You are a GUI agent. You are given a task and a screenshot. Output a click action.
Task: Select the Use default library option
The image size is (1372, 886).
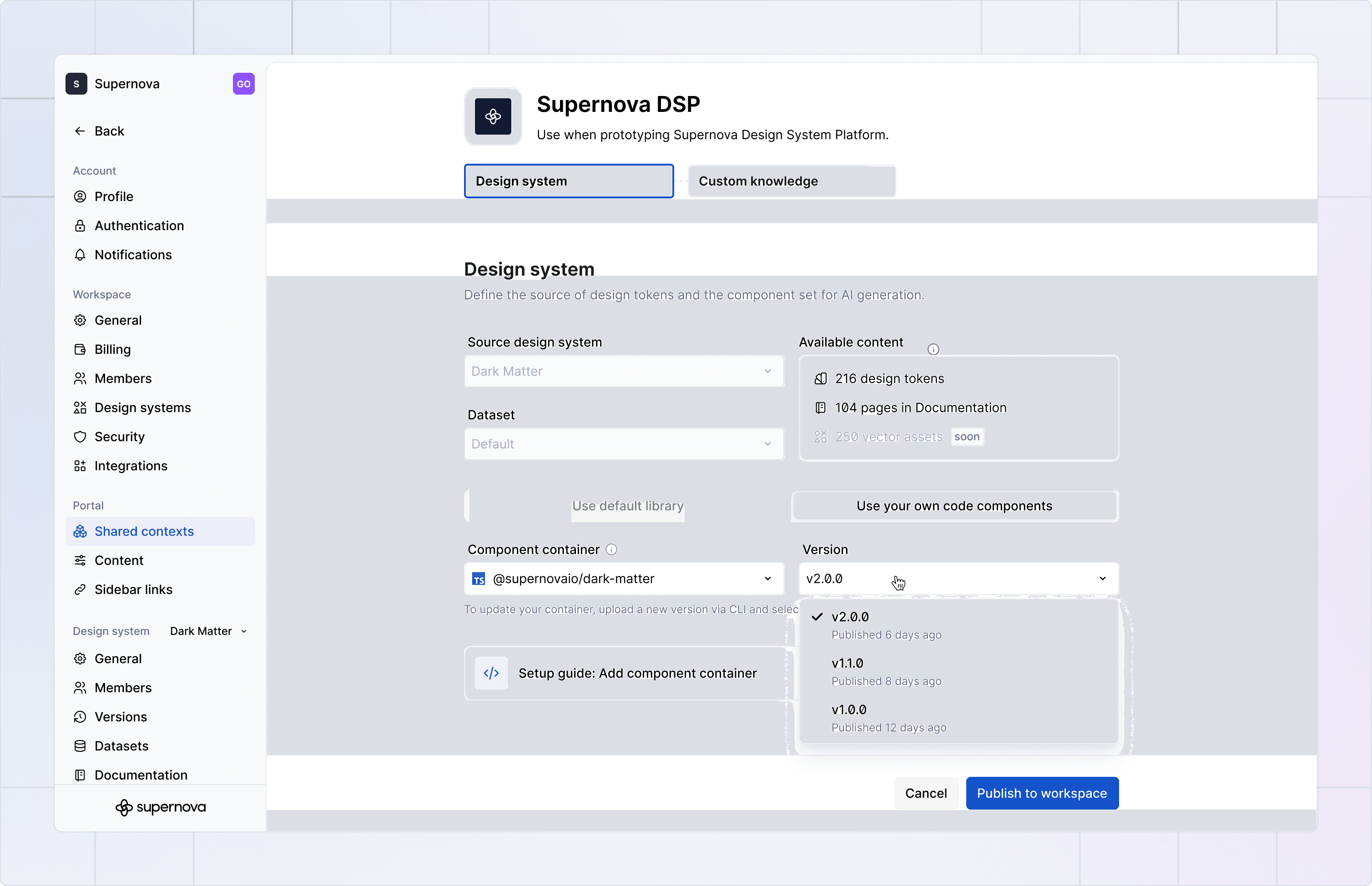point(628,506)
